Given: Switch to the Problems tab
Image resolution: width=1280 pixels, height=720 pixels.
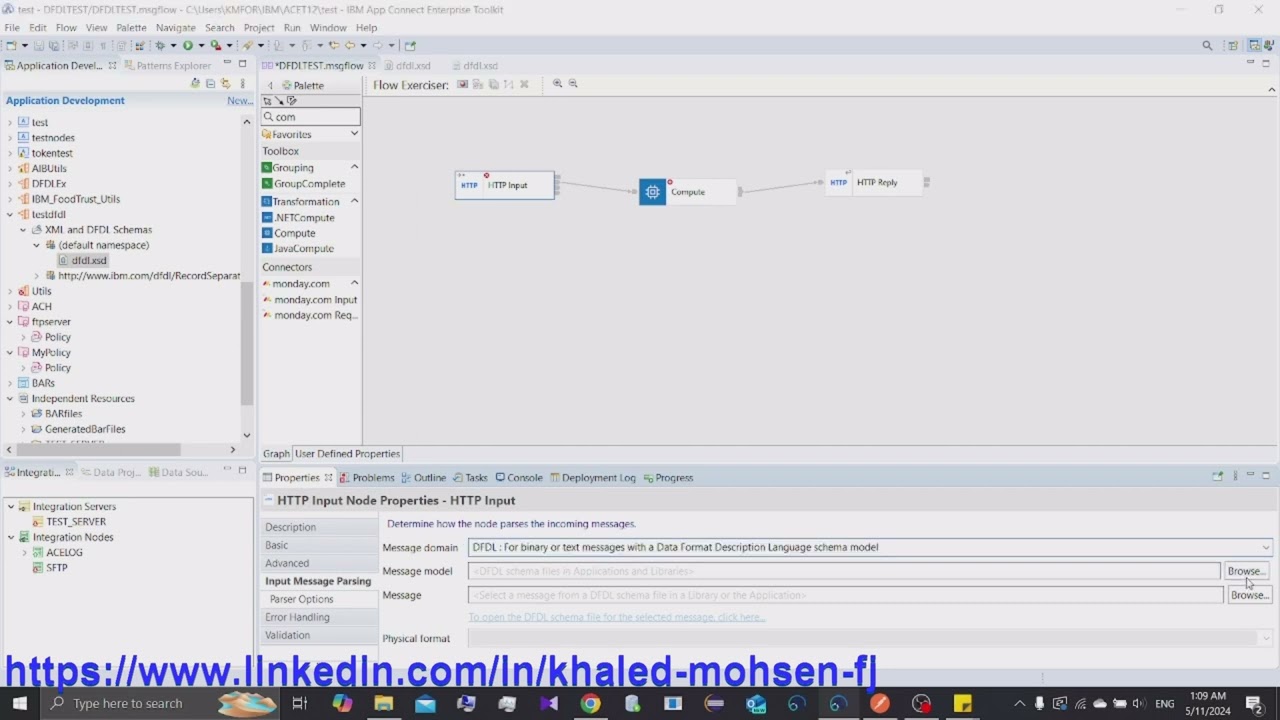Looking at the screenshot, I should [367, 477].
